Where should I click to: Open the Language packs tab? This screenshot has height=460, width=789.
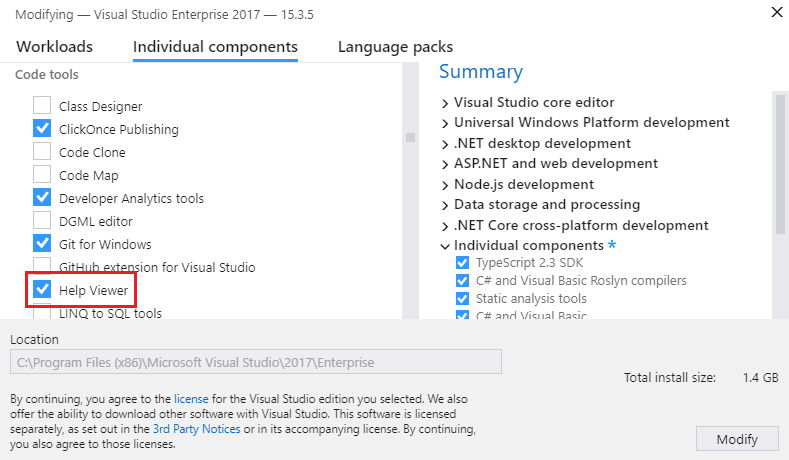[x=396, y=47]
